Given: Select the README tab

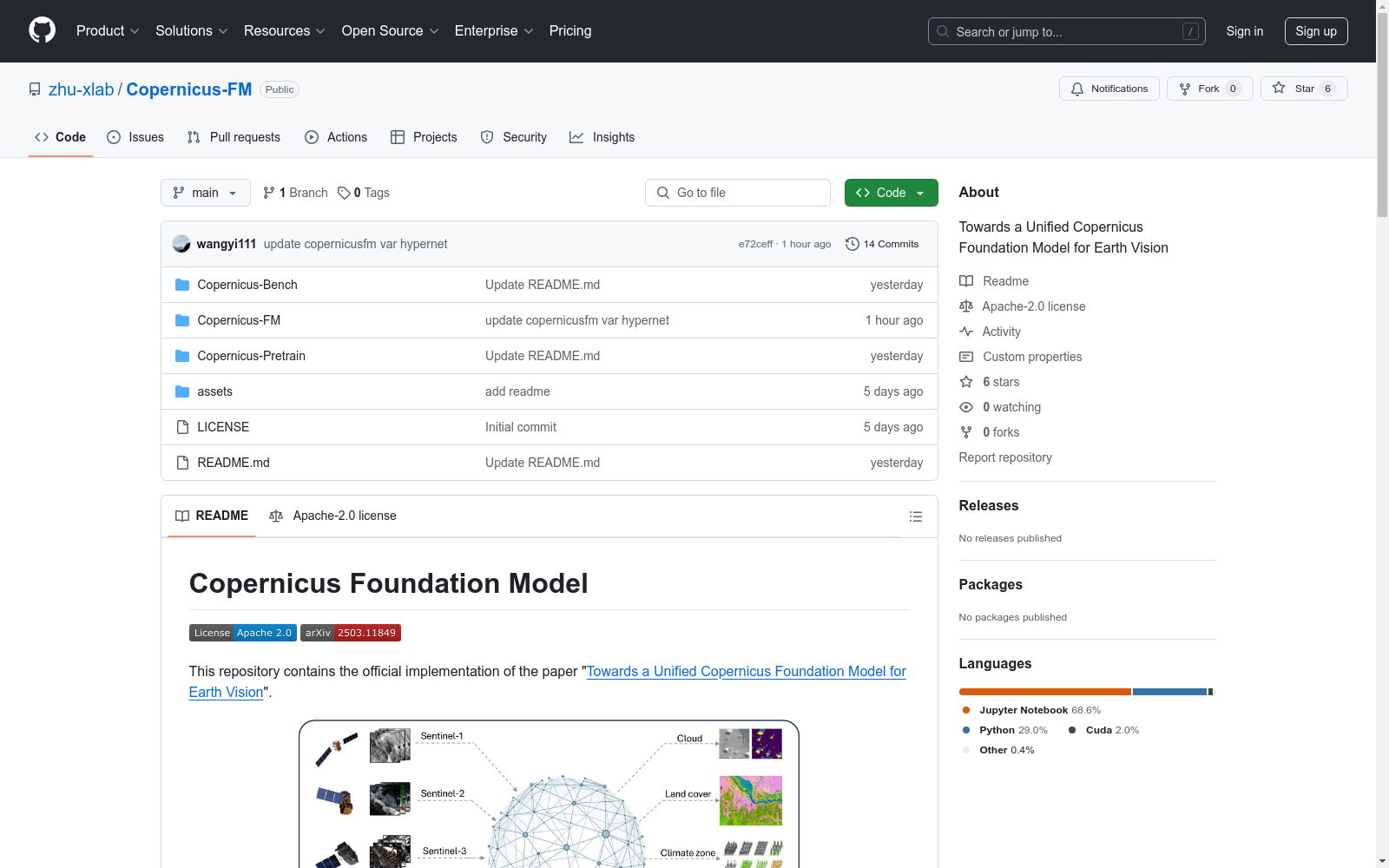Looking at the screenshot, I should coord(212,516).
